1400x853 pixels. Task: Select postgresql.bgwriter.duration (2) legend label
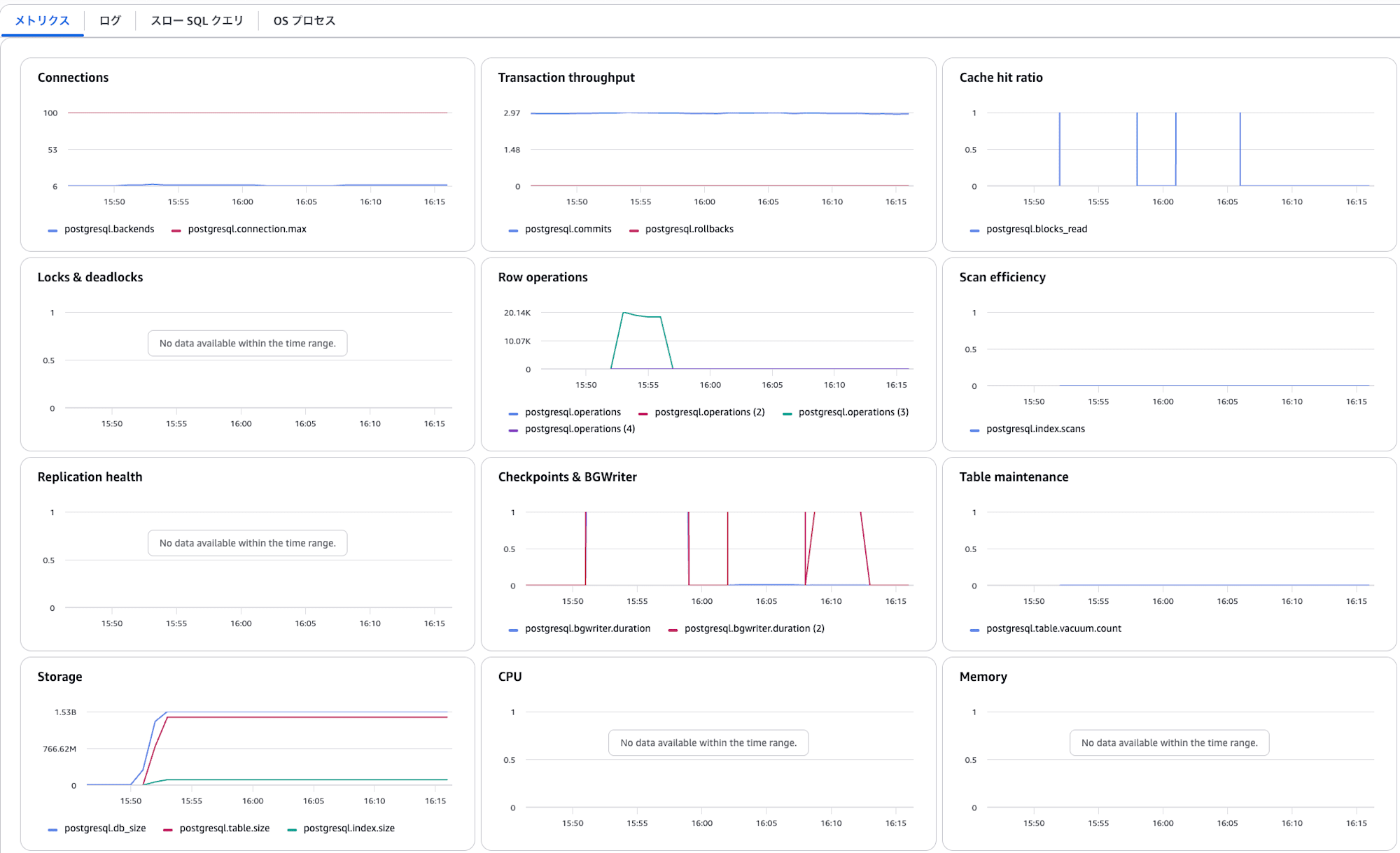(x=755, y=628)
